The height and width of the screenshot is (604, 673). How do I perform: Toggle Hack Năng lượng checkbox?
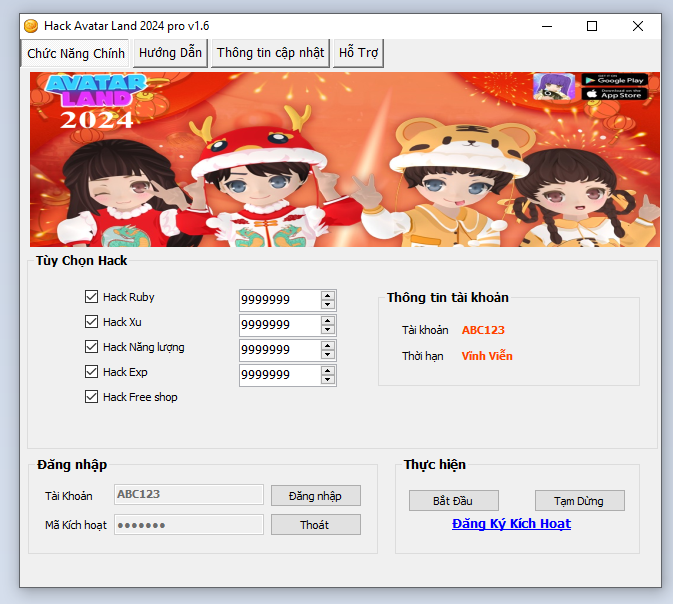point(91,346)
